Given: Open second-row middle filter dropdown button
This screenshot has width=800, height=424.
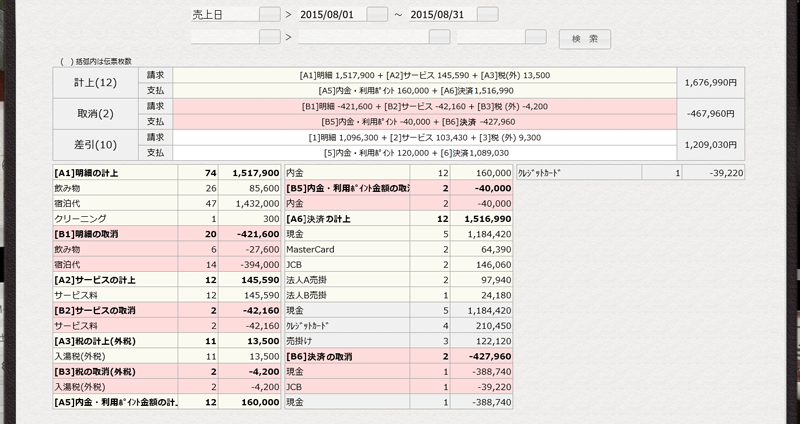Looking at the screenshot, I should click(438, 37).
